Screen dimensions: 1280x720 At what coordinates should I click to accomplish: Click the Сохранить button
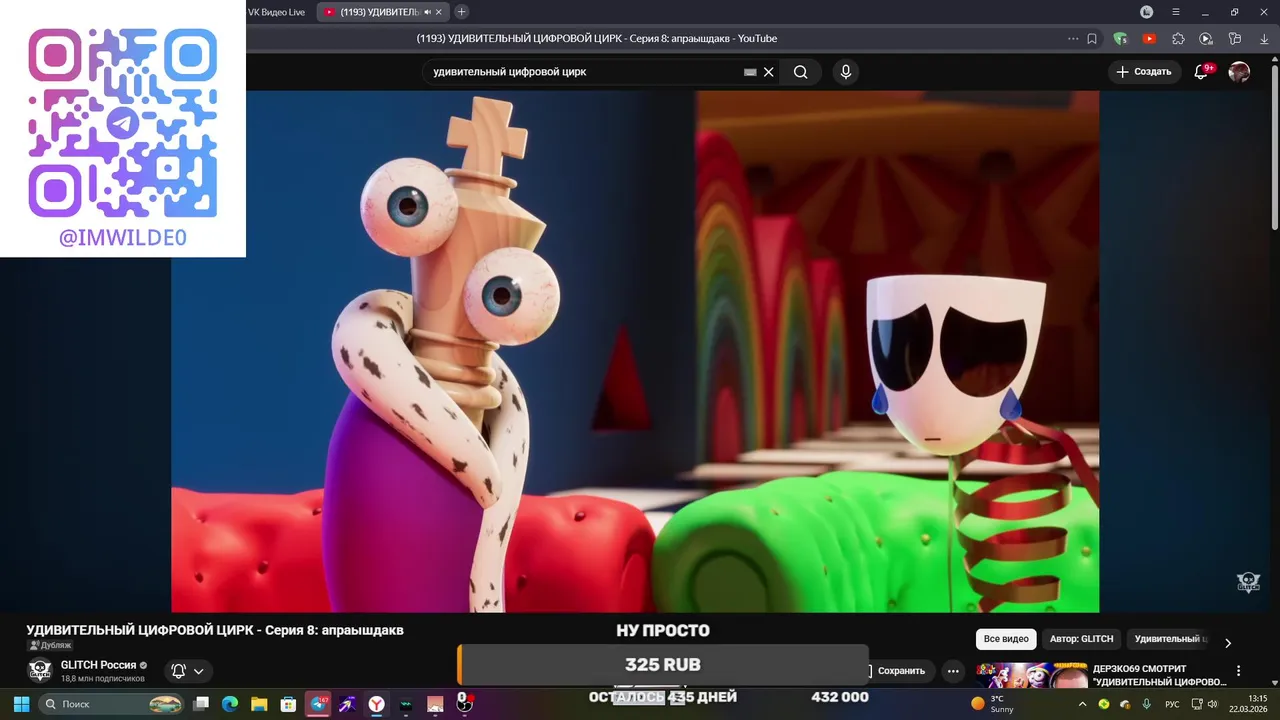point(900,671)
